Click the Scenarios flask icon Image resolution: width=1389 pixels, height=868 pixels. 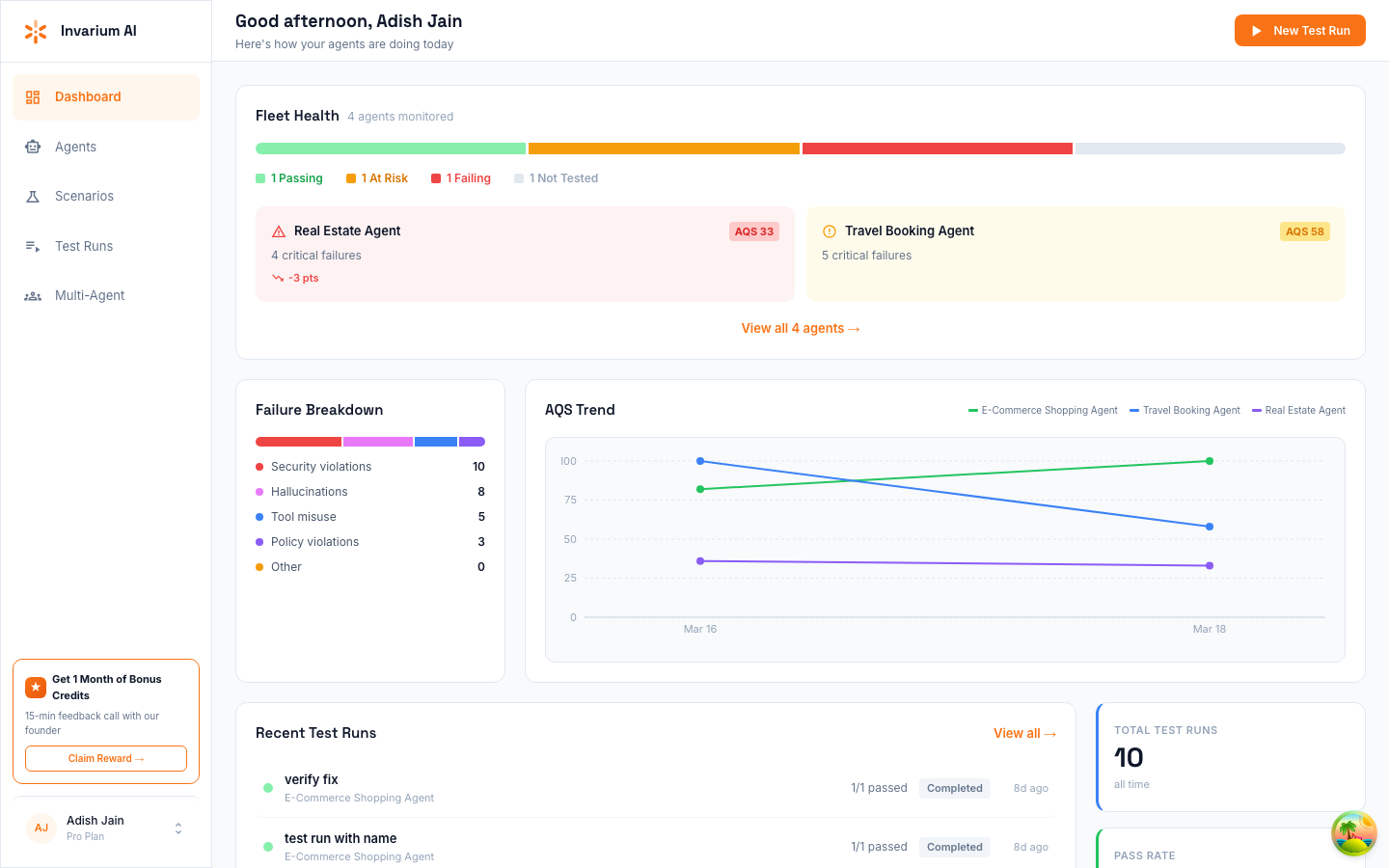pyautogui.click(x=33, y=196)
